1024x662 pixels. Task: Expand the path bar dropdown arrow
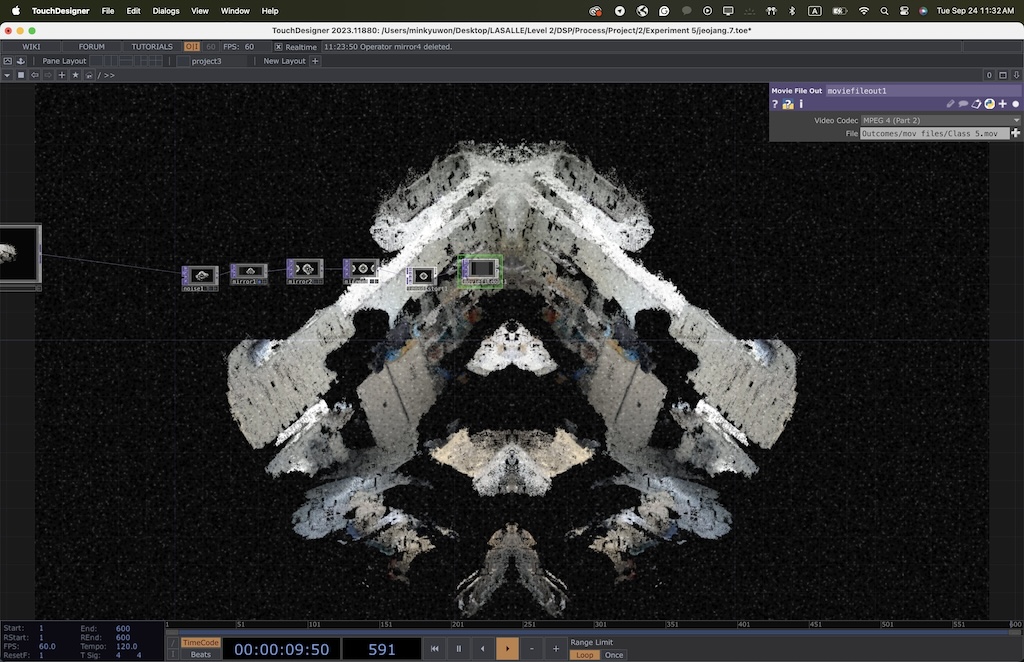tap(7, 75)
